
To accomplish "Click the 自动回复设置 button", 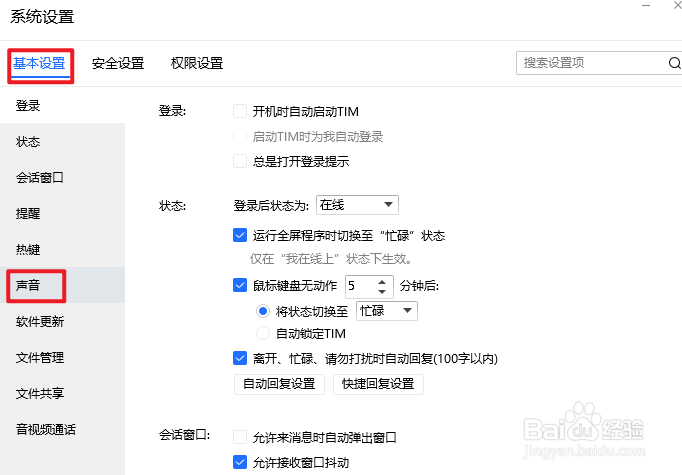I will point(279,384).
